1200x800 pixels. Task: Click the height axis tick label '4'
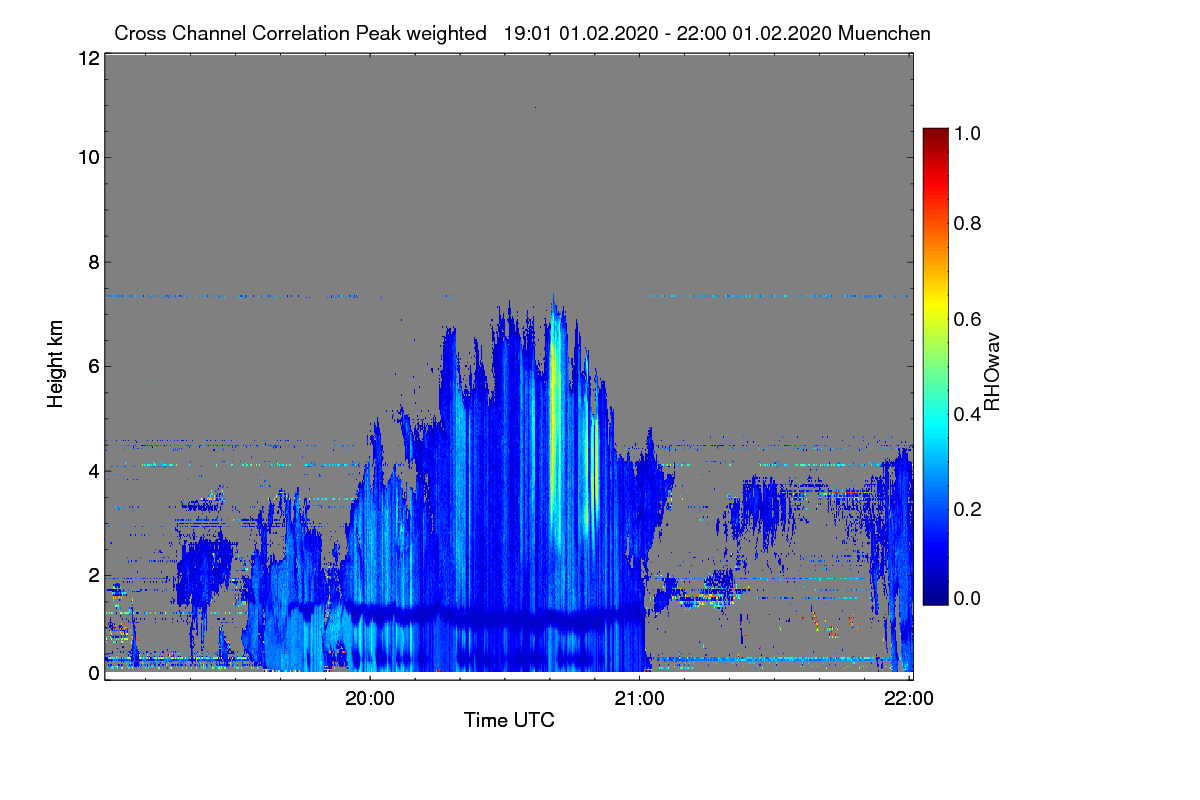pos(93,470)
